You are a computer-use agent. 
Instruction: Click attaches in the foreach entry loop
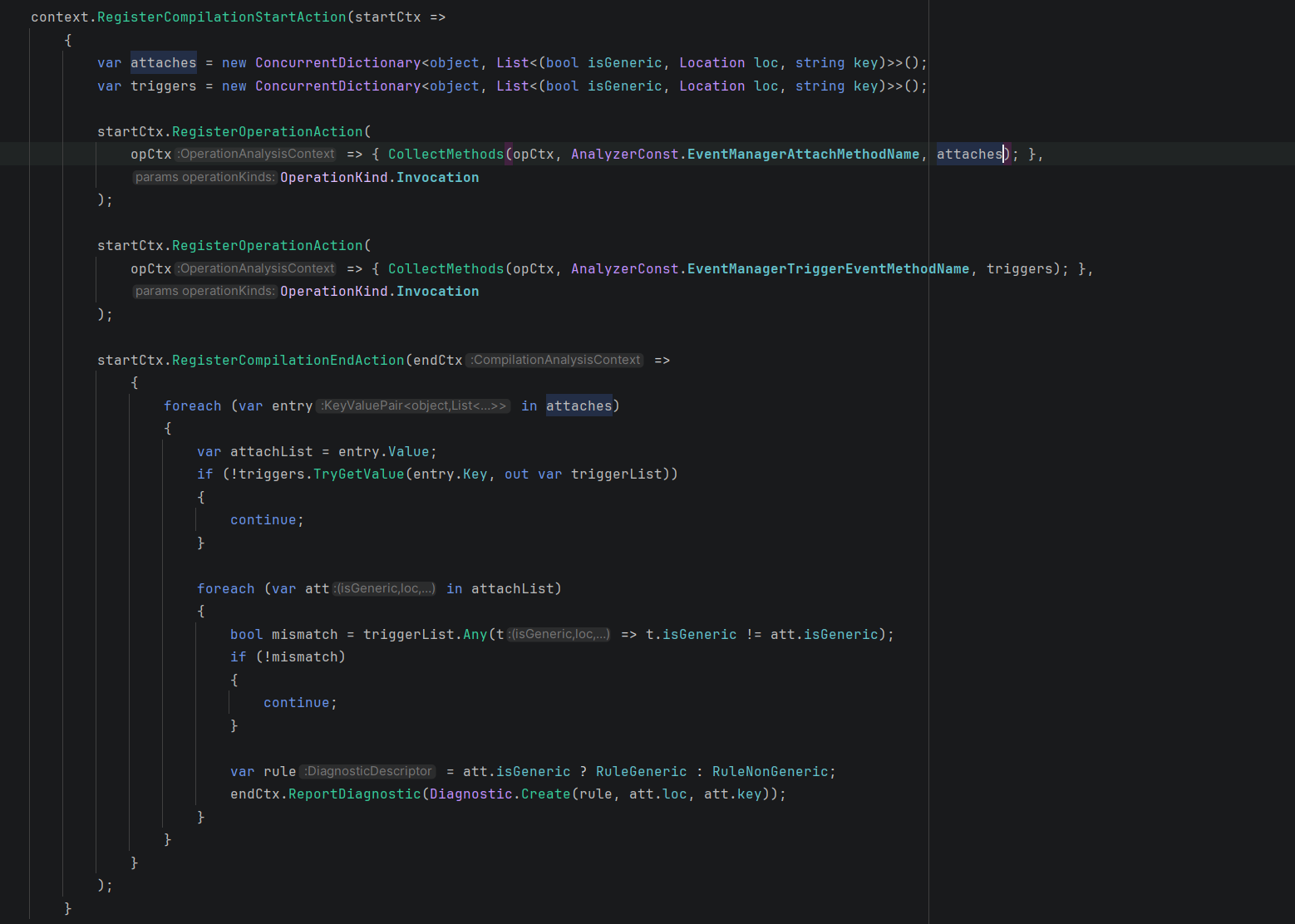pos(579,405)
